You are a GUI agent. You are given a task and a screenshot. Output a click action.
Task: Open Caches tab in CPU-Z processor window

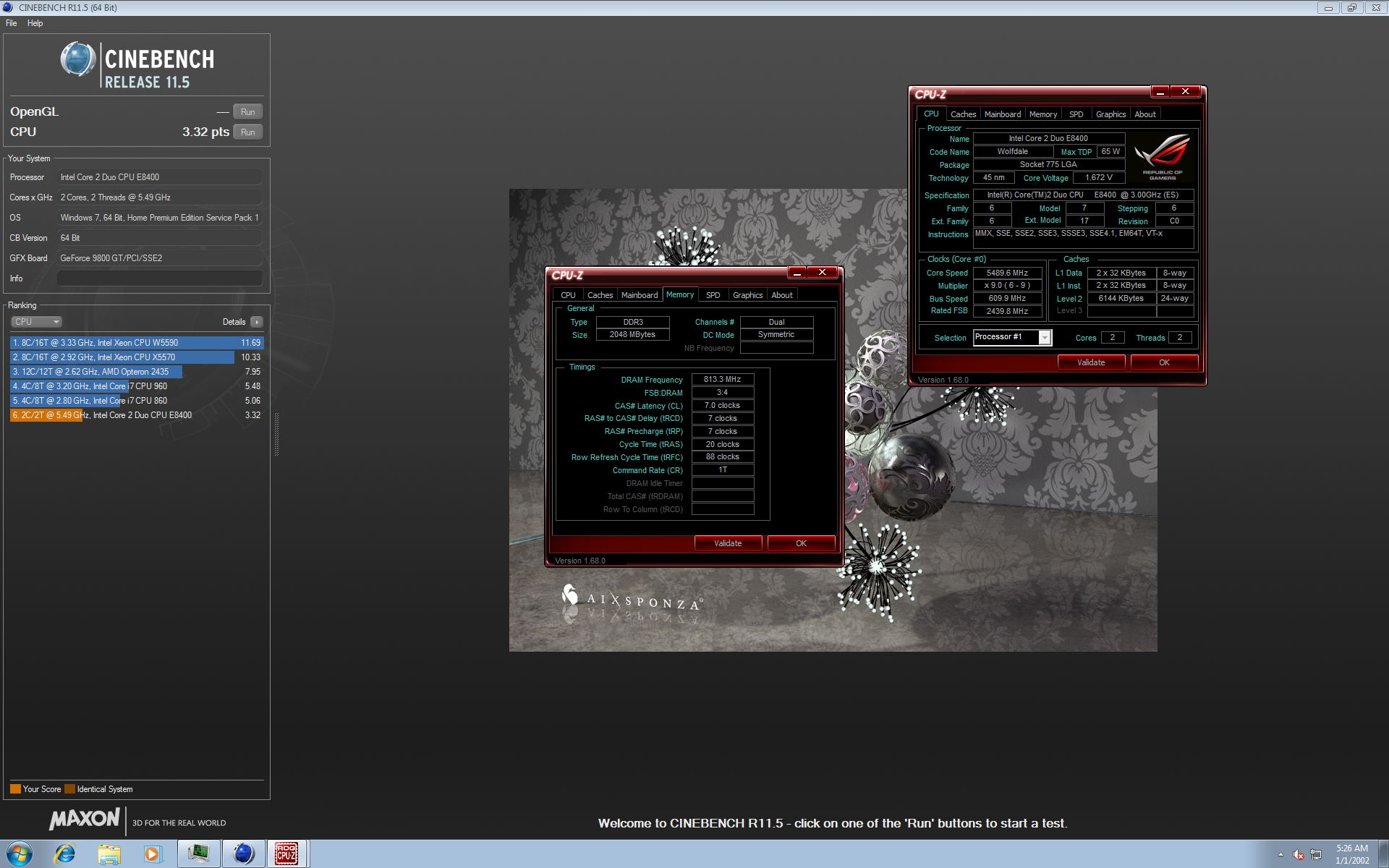pos(963,114)
